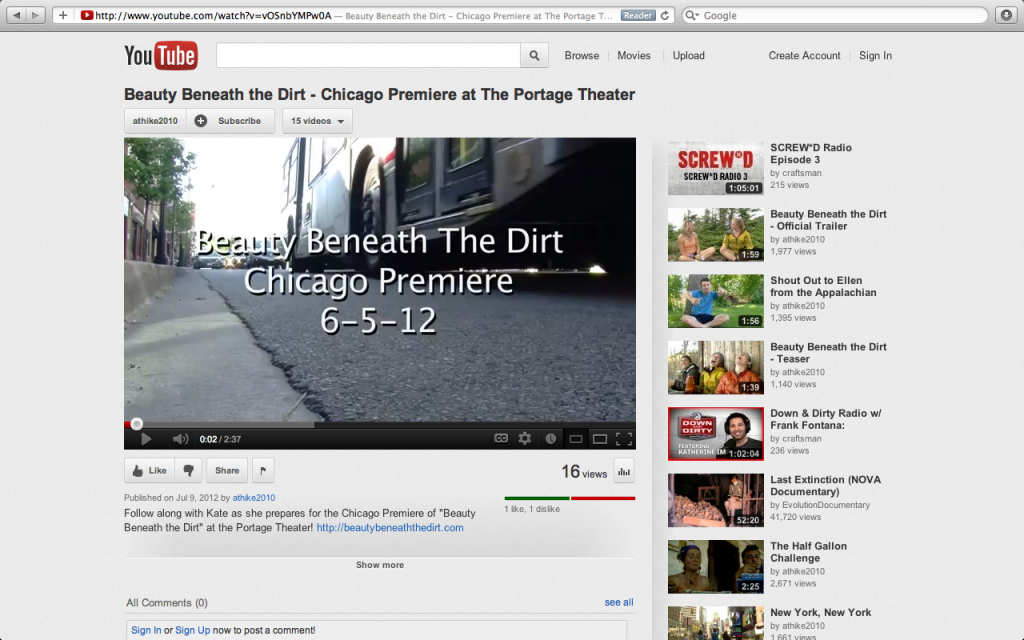
Task: Seek using the video progress scrubber handle
Action: (136, 424)
